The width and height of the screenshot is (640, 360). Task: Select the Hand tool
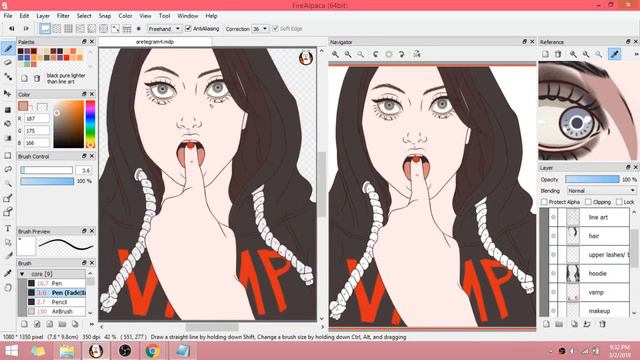pyautogui.click(x=8, y=288)
